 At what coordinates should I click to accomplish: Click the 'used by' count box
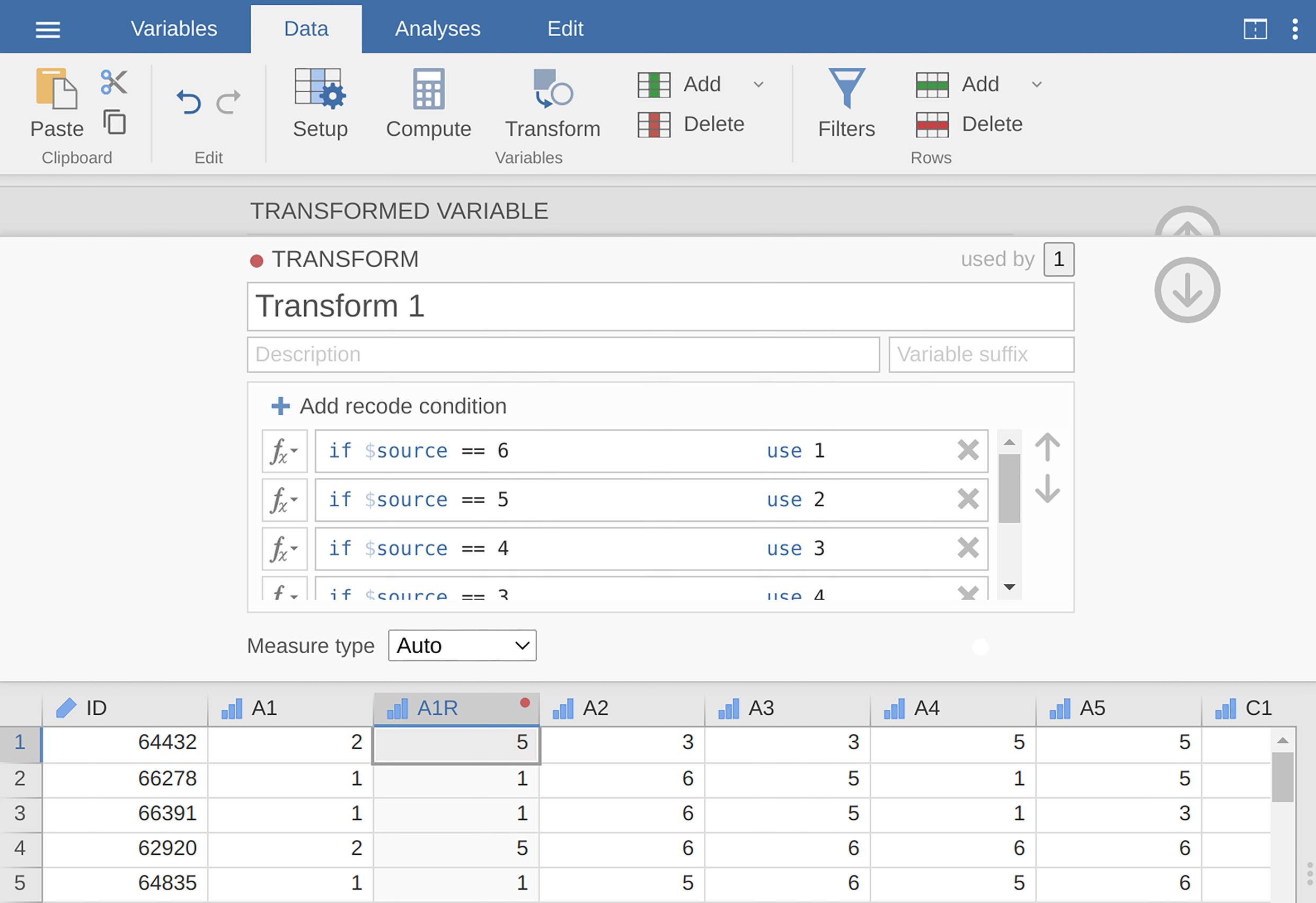1058,259
